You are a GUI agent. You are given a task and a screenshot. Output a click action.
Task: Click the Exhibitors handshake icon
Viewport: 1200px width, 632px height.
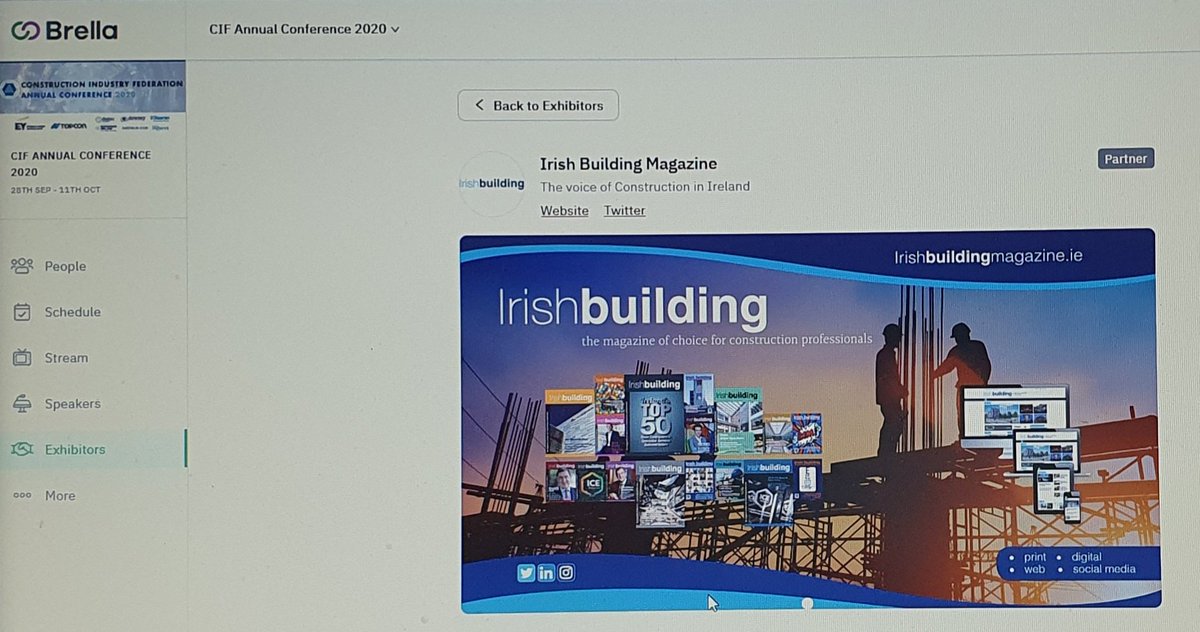pos(22,450)
